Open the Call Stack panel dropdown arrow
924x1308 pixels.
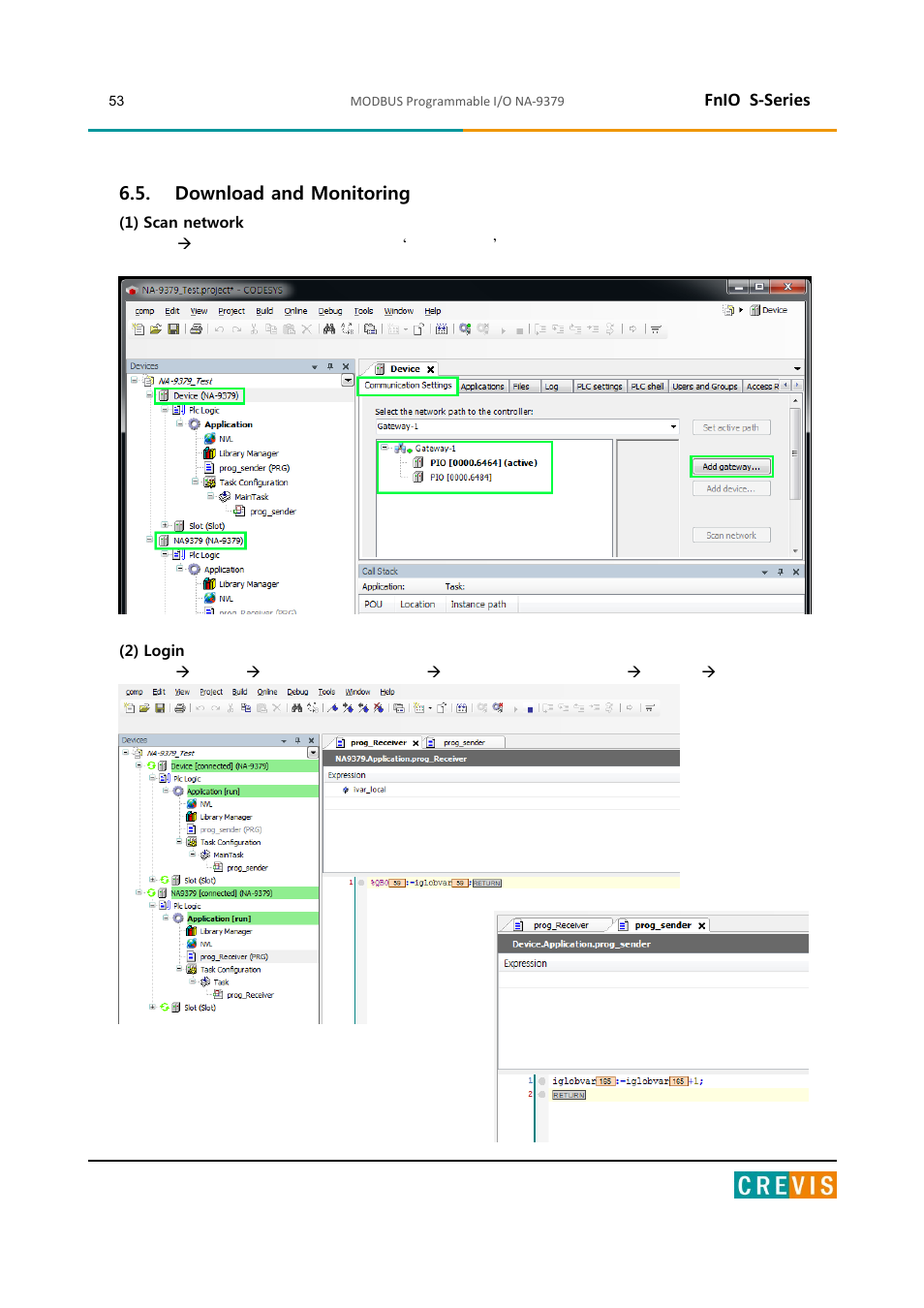pyautogui.click(x=764, y=572)
